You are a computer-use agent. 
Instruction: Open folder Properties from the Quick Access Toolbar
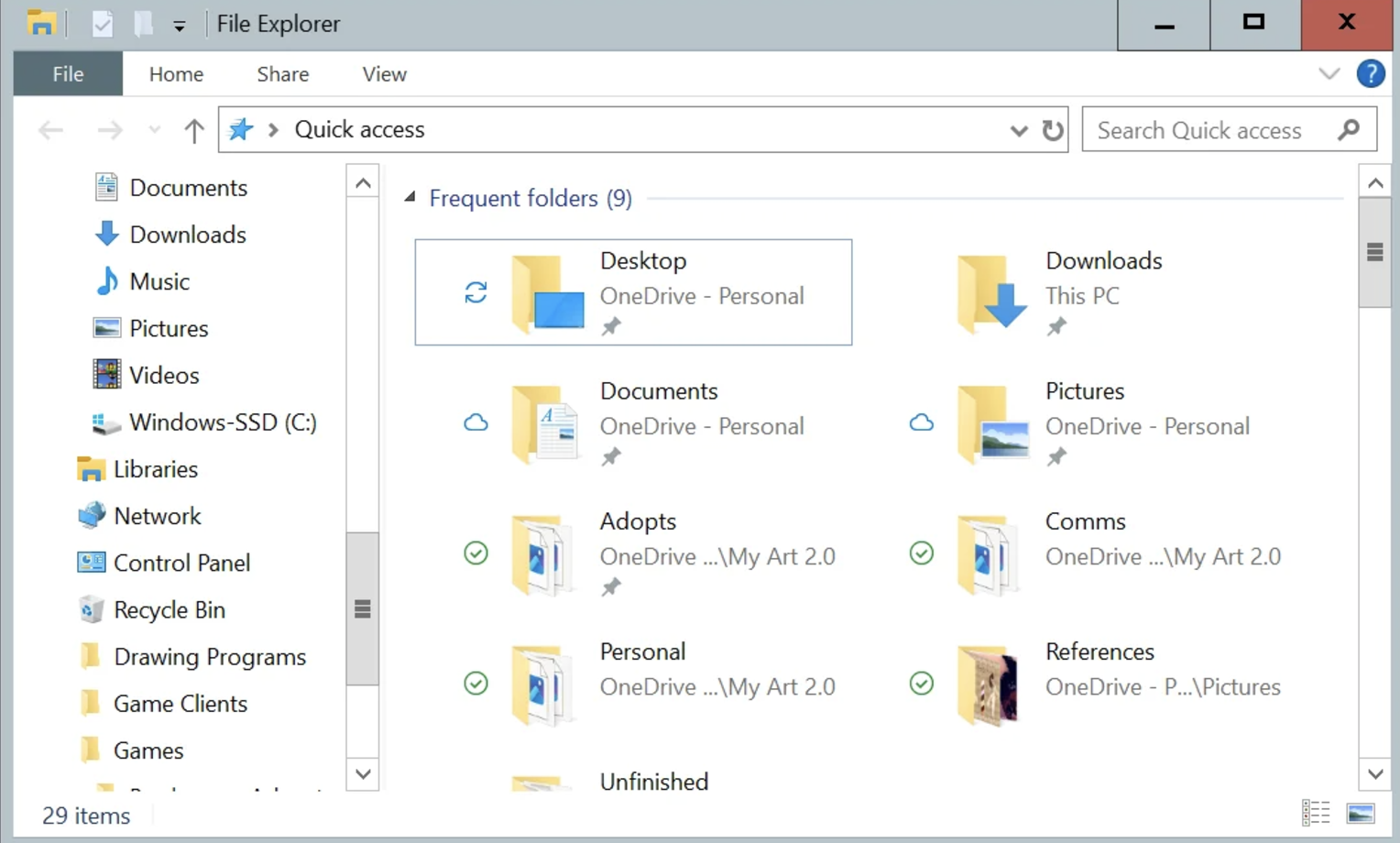[102, 24]
